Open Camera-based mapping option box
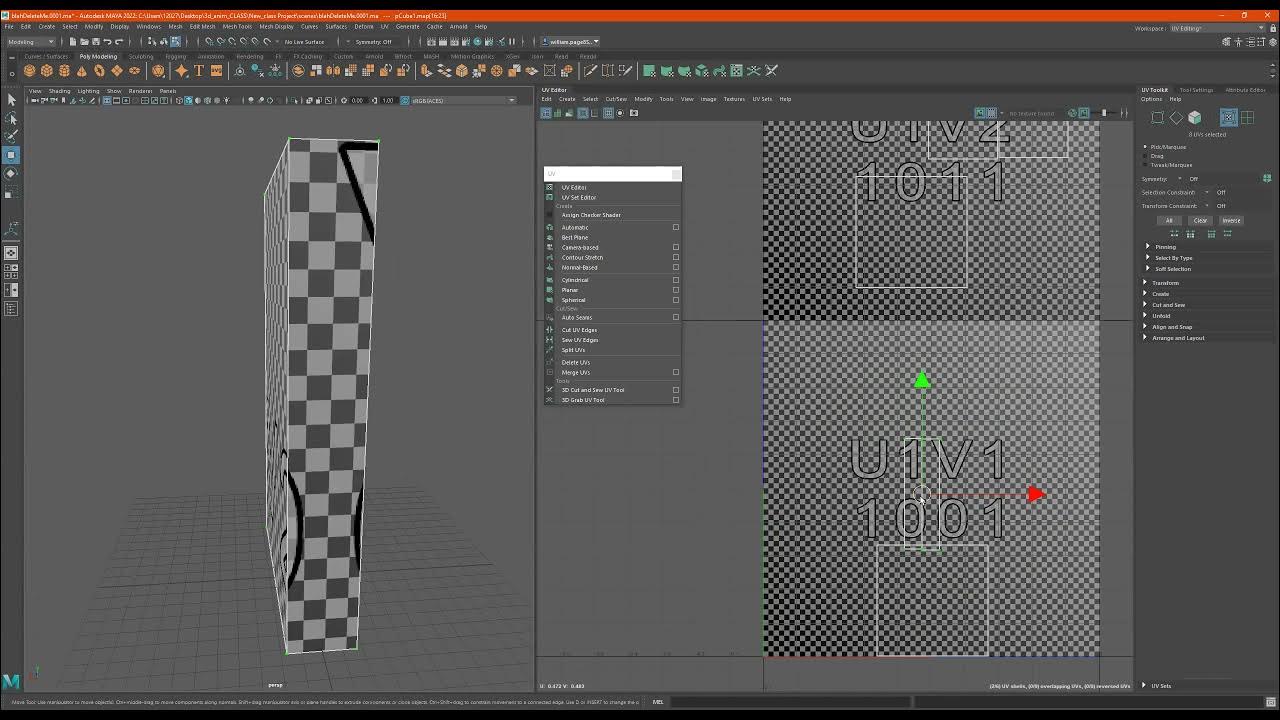 pyautogui.click(x=676, y=247)
